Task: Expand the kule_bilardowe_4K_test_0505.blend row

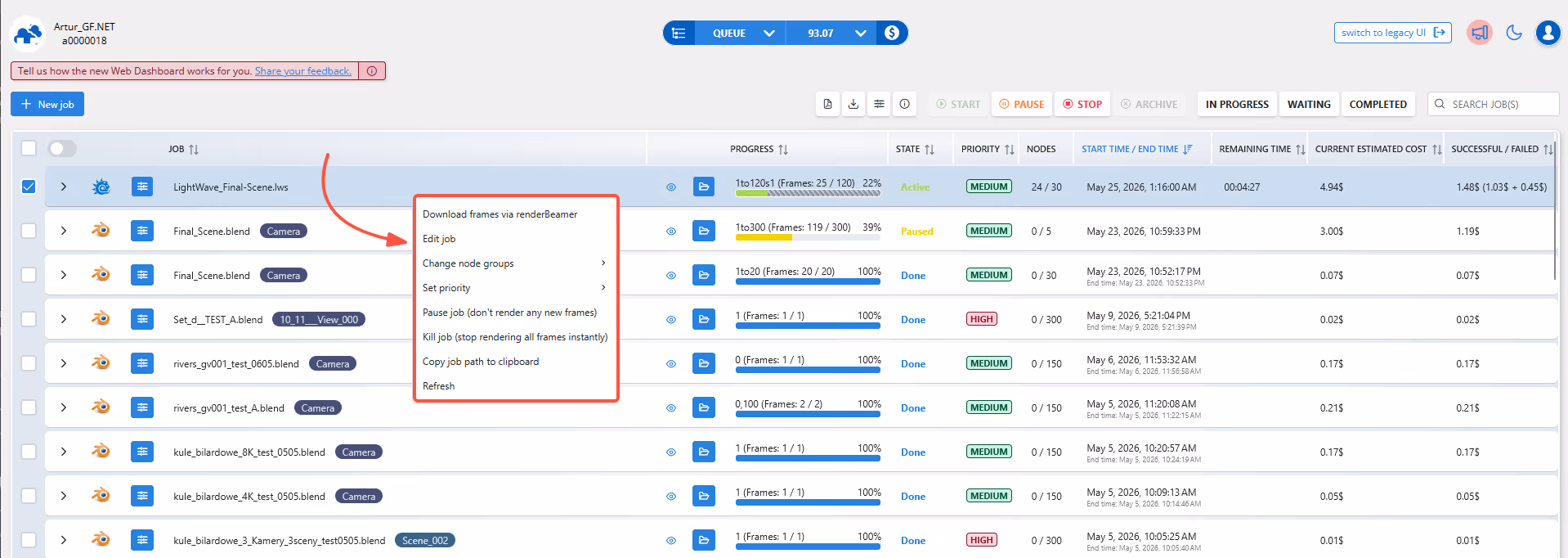Action: coord(63,496)
